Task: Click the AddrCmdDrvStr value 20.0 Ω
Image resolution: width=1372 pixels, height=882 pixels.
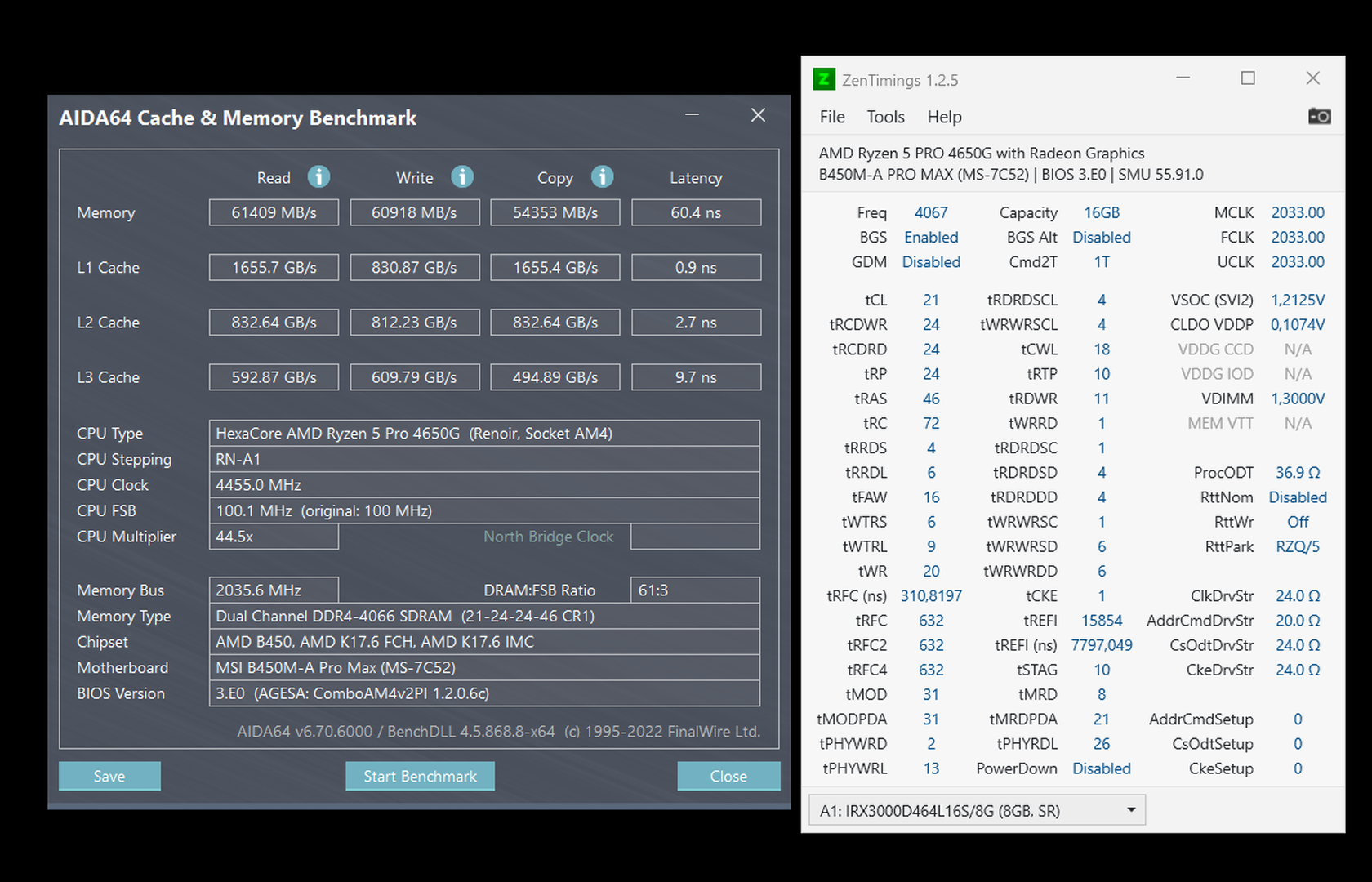Action: point(1298,621)
